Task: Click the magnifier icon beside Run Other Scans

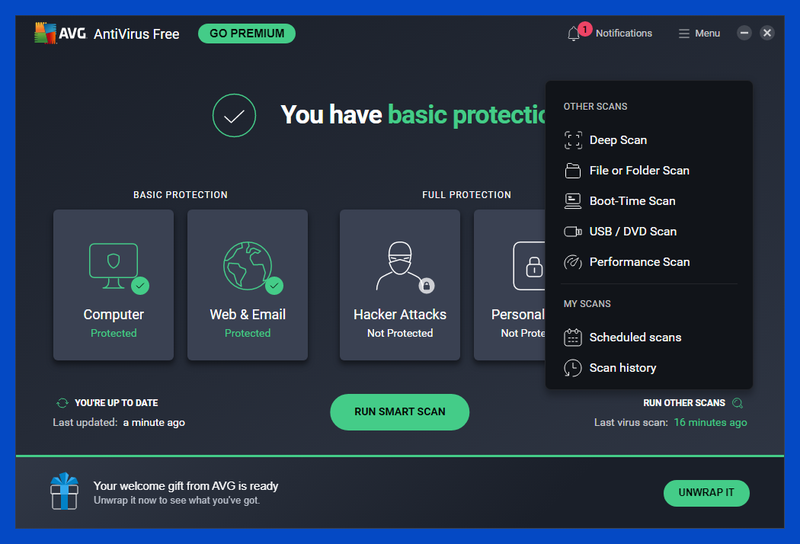Action: [737, 403]
